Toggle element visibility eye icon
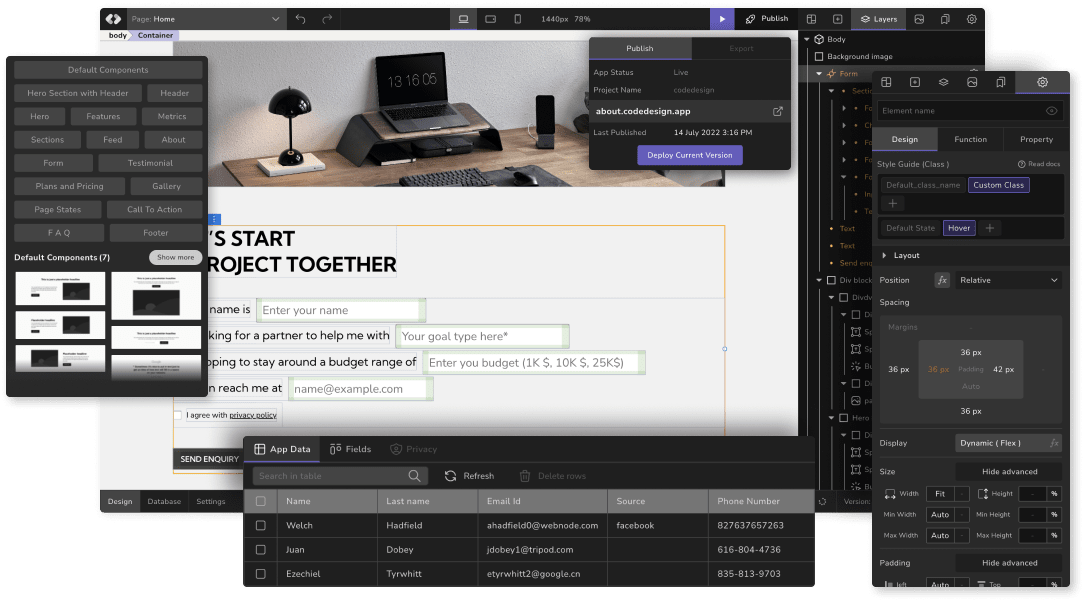This screenshot has width=1084, height=601. [1051, 111]
